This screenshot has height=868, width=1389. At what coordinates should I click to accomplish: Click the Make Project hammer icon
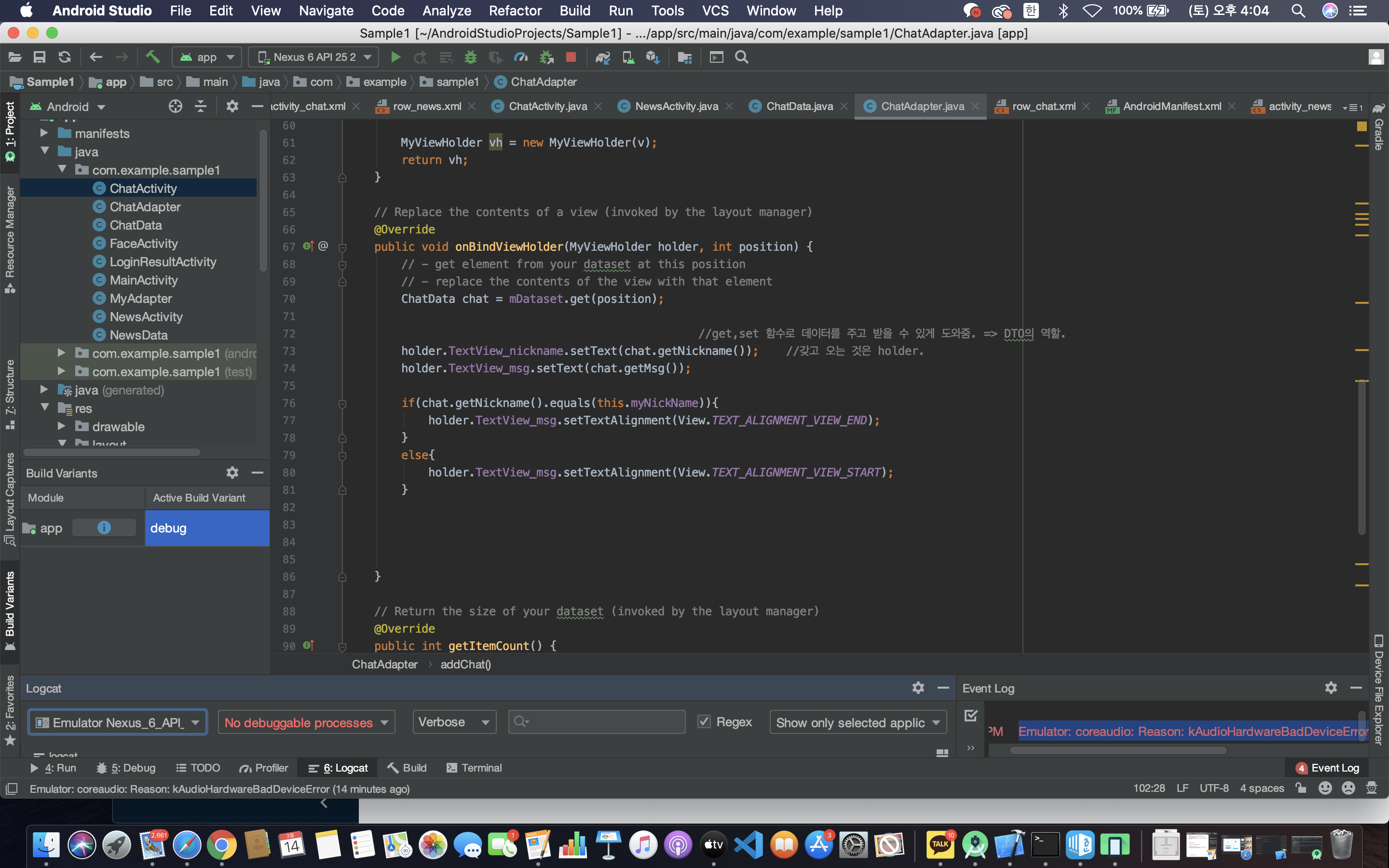pos(152,57)
